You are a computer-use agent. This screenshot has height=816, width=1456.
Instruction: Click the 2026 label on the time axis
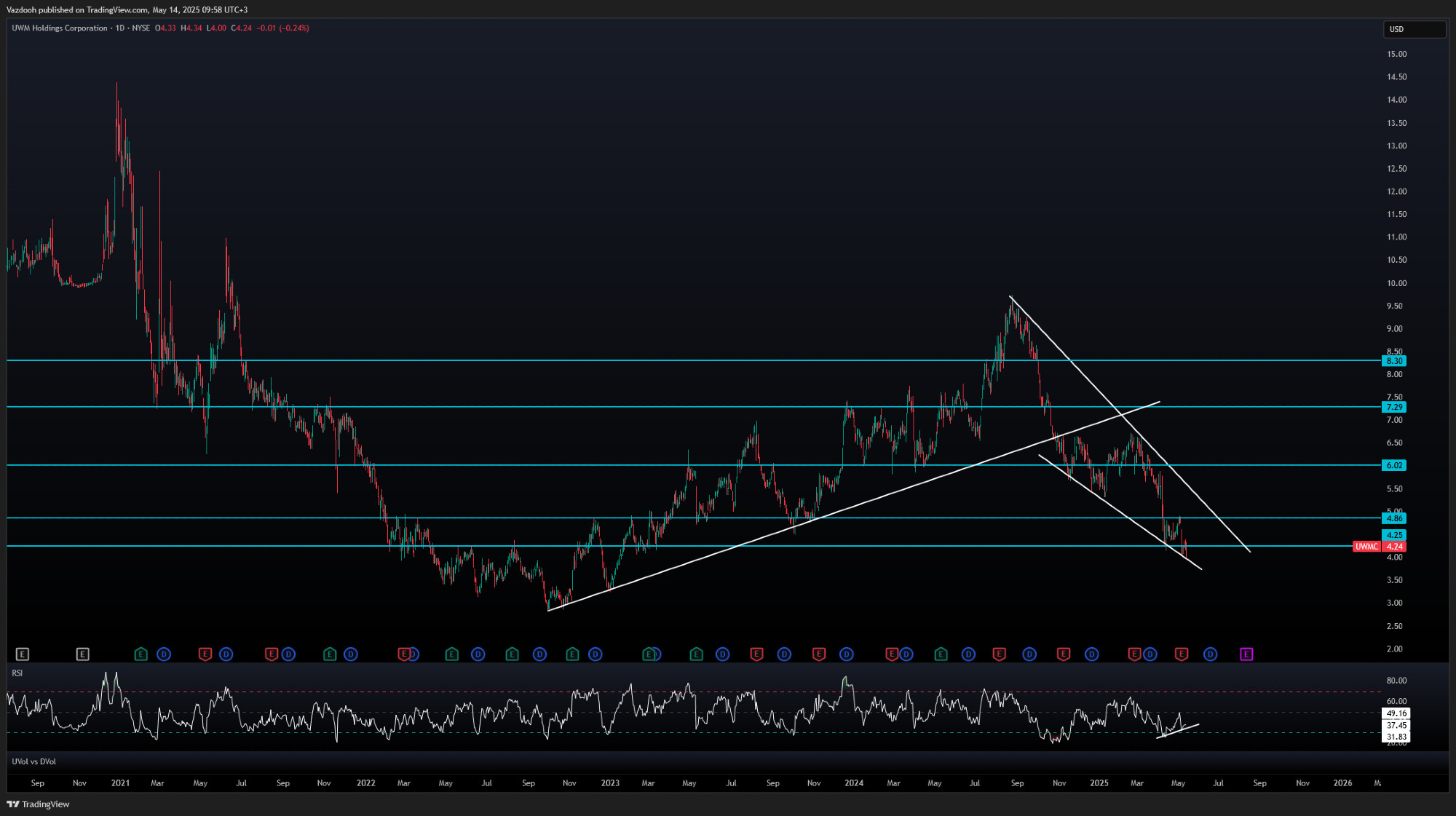point(1342,783)
